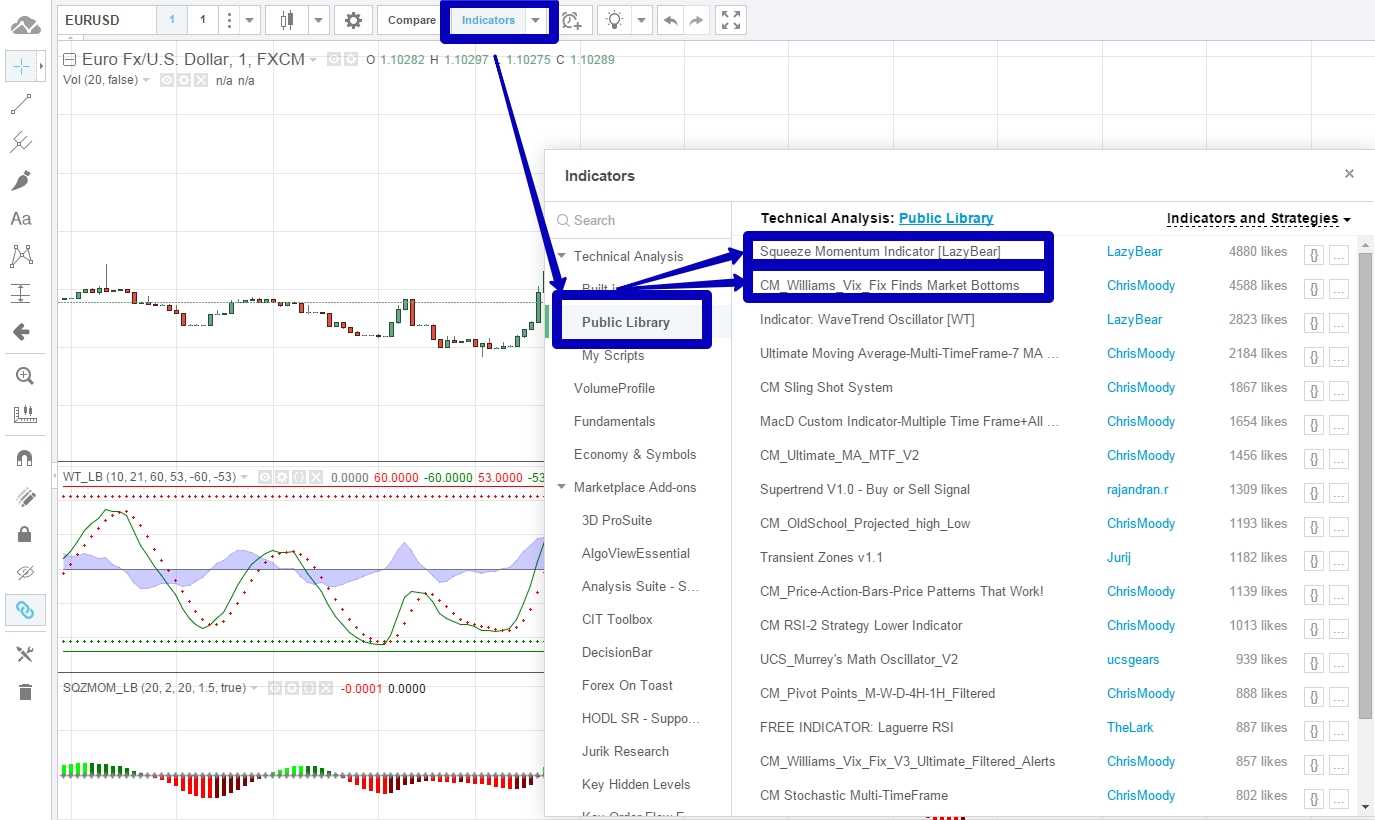The width and height of the screenshot is (1375, 820).
Task: Click the fullscreen mode icon
Action: (x=731, y=20)
